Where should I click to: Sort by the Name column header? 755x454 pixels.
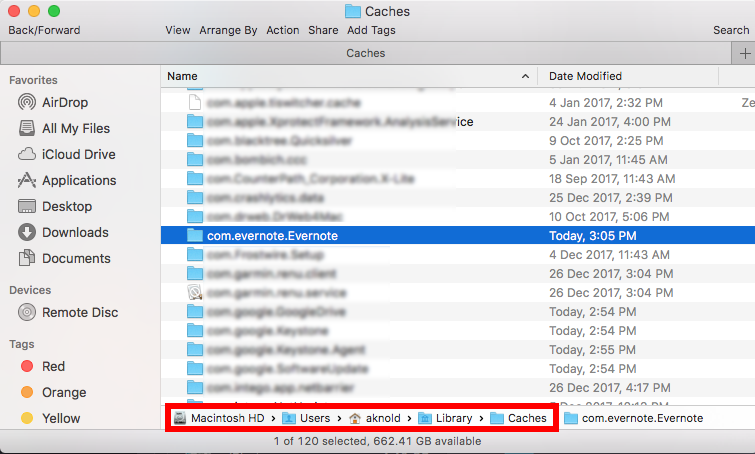(349, 76)
